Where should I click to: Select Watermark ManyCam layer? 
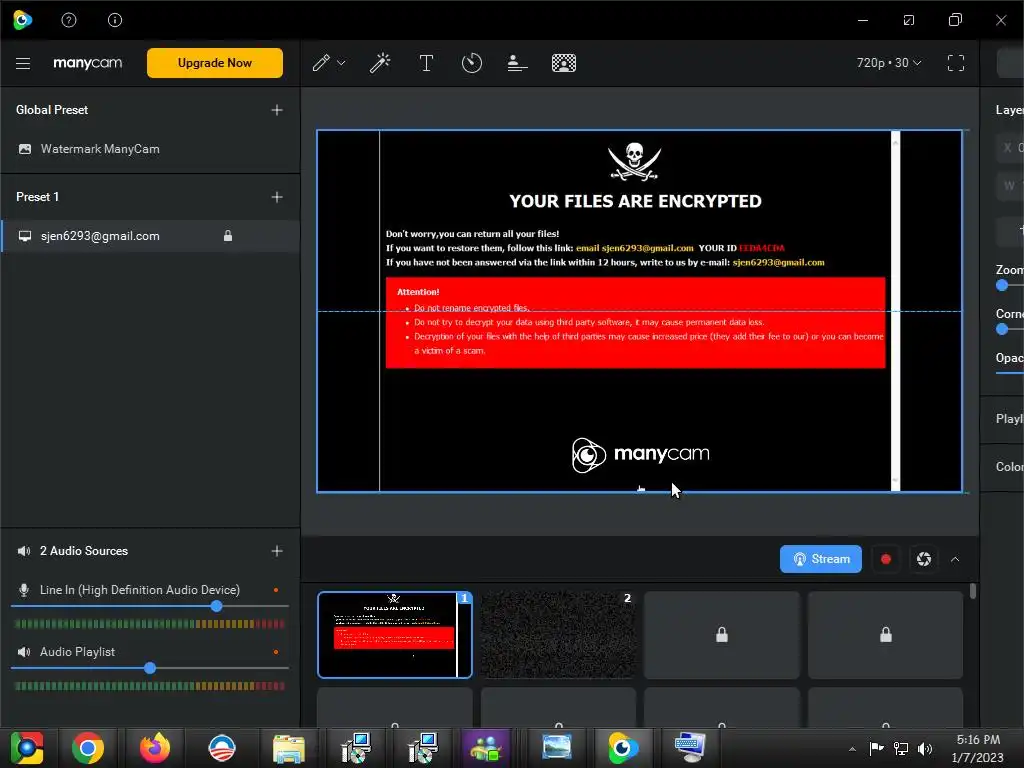tap(150, 149)
